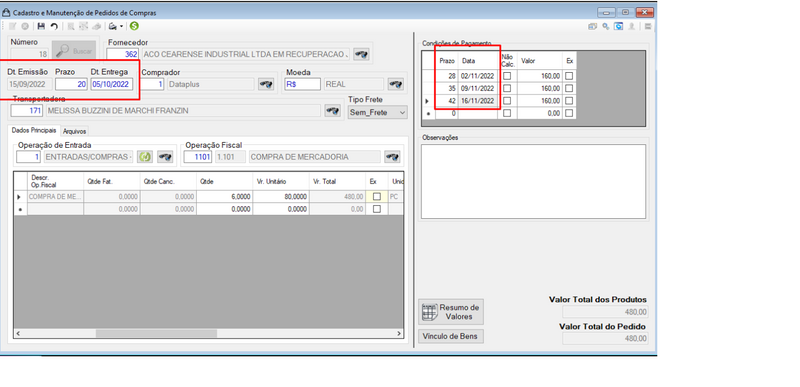Screen dimensions: 800x387
Task: Toggle Ex checkbox in empty item row
Action: click(x=377, y=209)
